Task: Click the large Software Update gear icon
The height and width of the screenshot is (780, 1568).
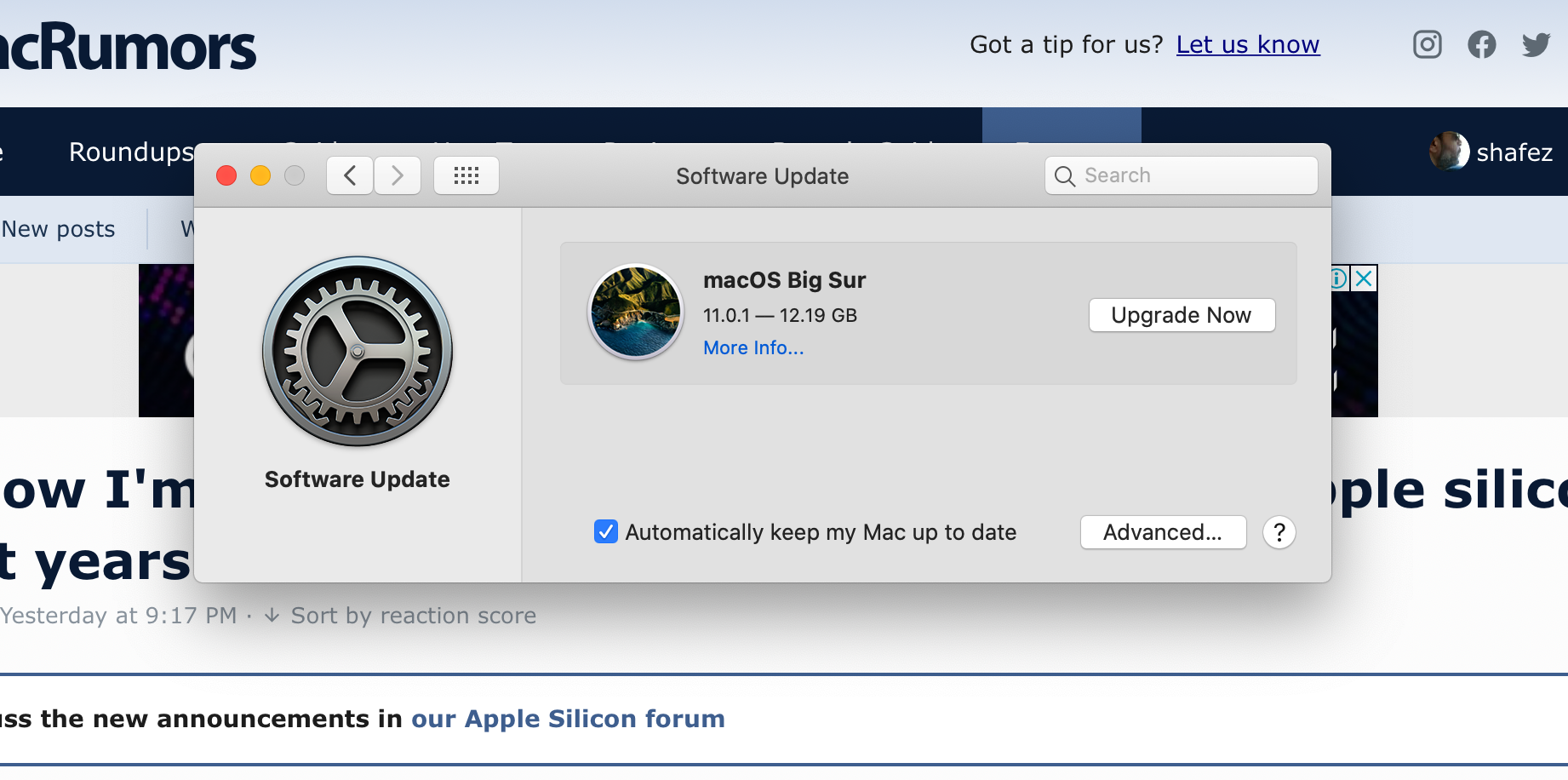Action: tap(358, 352)
